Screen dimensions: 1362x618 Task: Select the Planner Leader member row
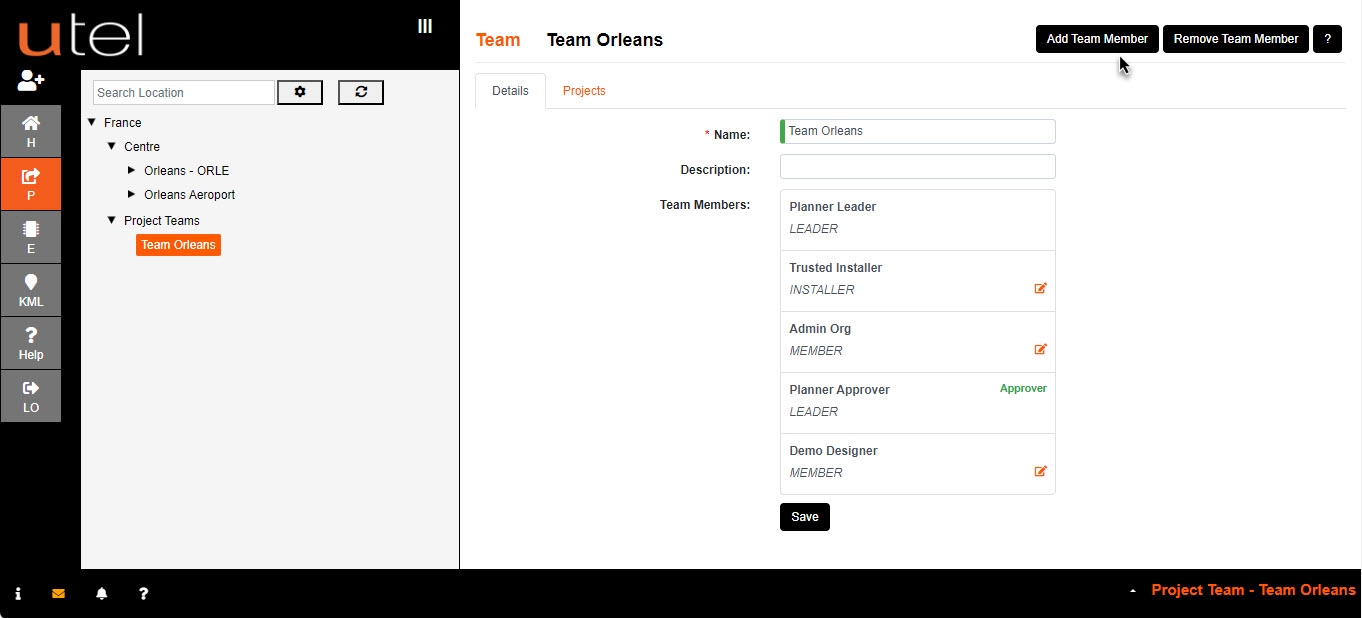point(918,220)
